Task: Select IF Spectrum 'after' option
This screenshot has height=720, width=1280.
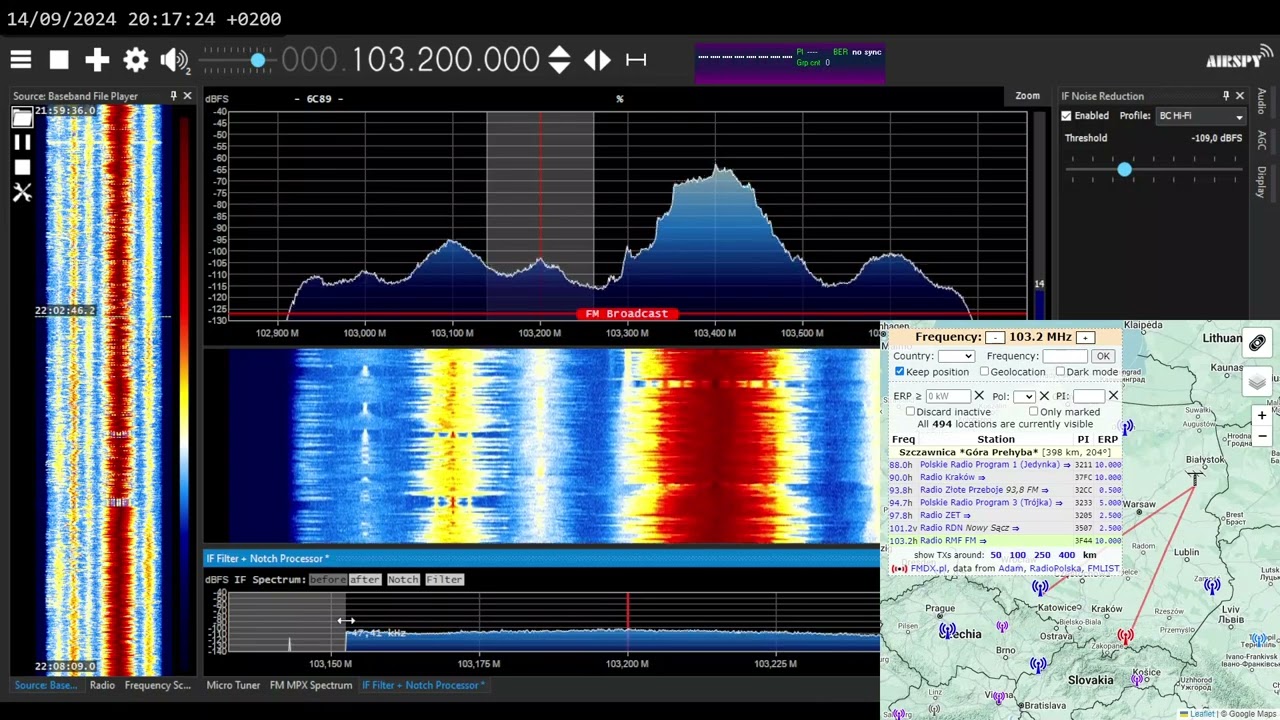Action: 364,580
